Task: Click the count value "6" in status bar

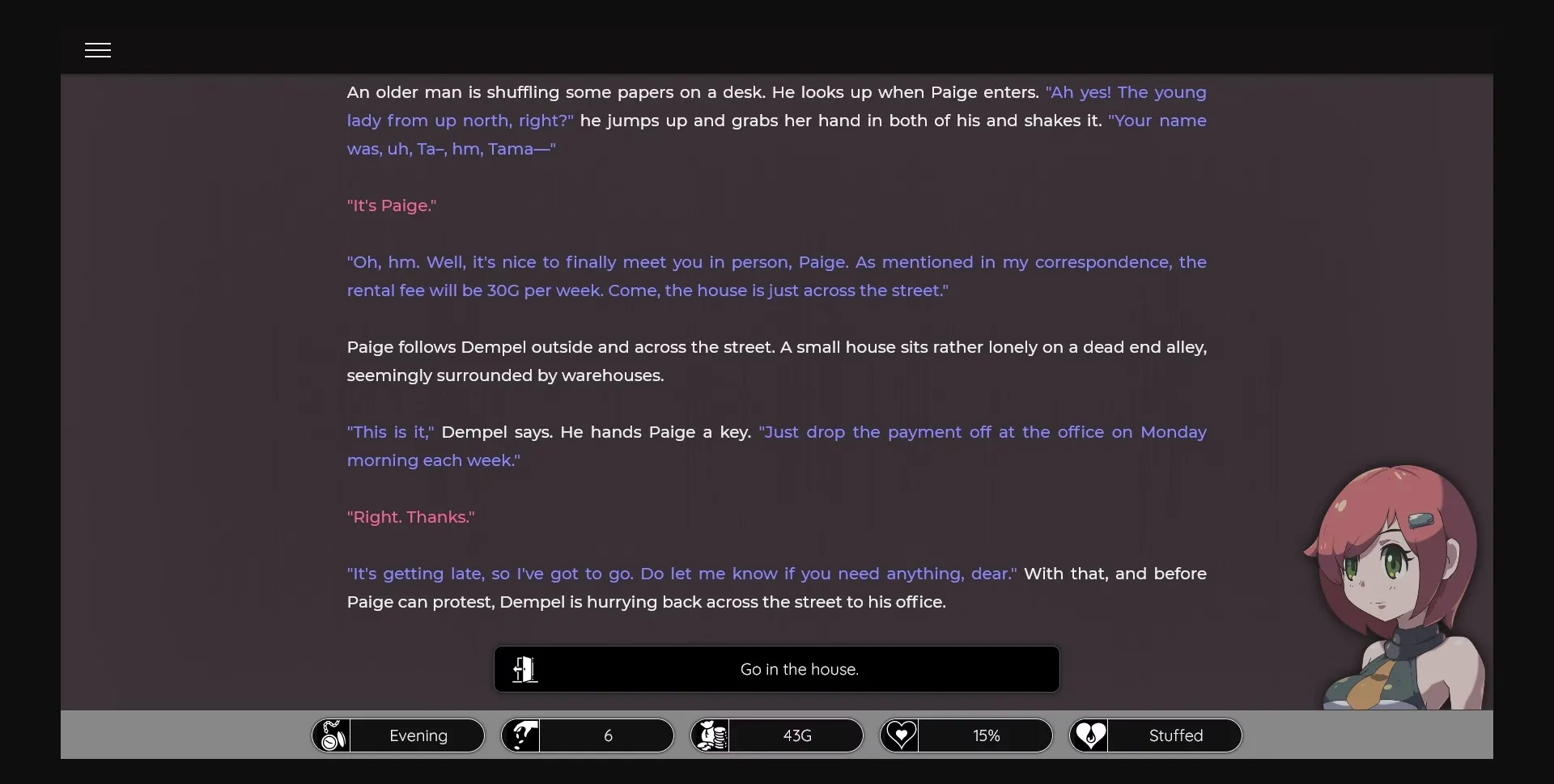Action: (608, 735)
